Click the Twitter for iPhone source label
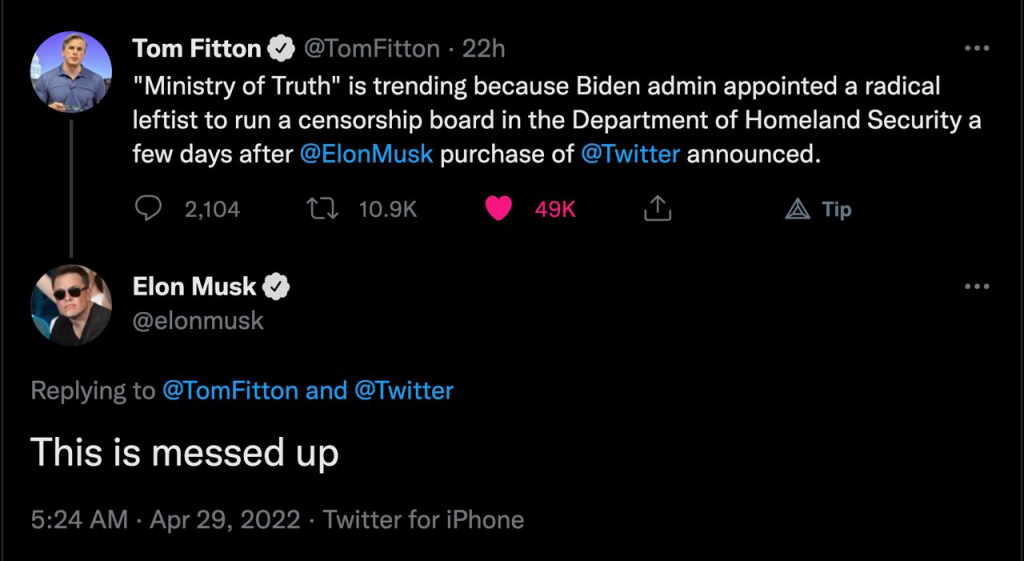The image size is (1024, 561). (423, 519)
